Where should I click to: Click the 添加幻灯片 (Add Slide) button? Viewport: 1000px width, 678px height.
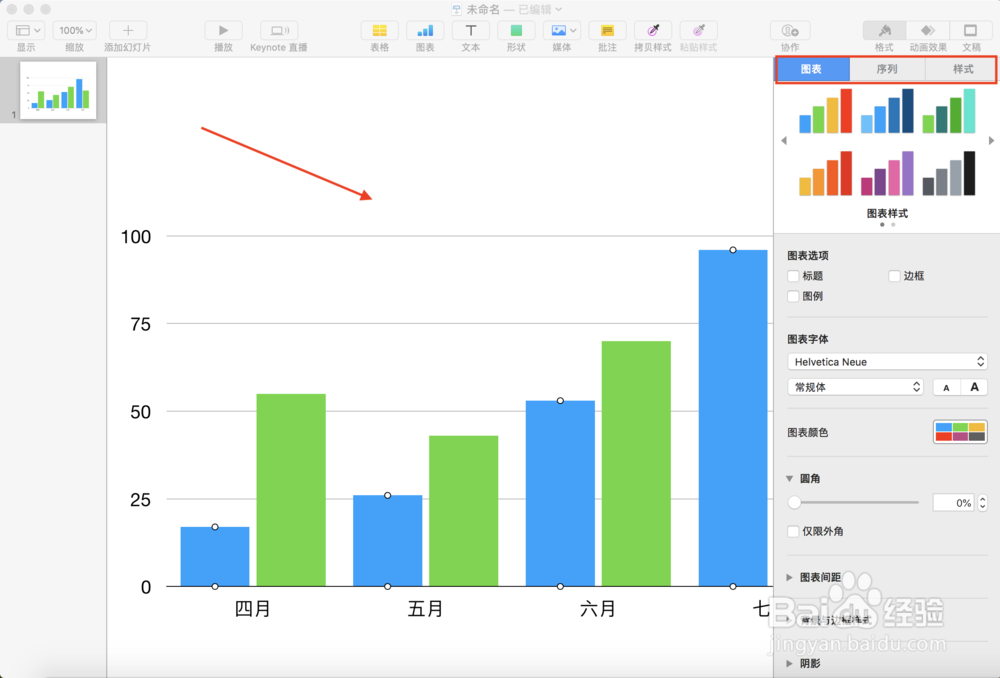click(127, 31)
